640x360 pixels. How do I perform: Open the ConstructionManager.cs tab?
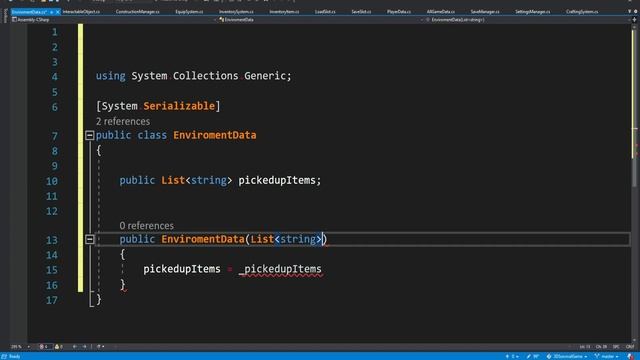pyautogui.click(x=138, y=12)
